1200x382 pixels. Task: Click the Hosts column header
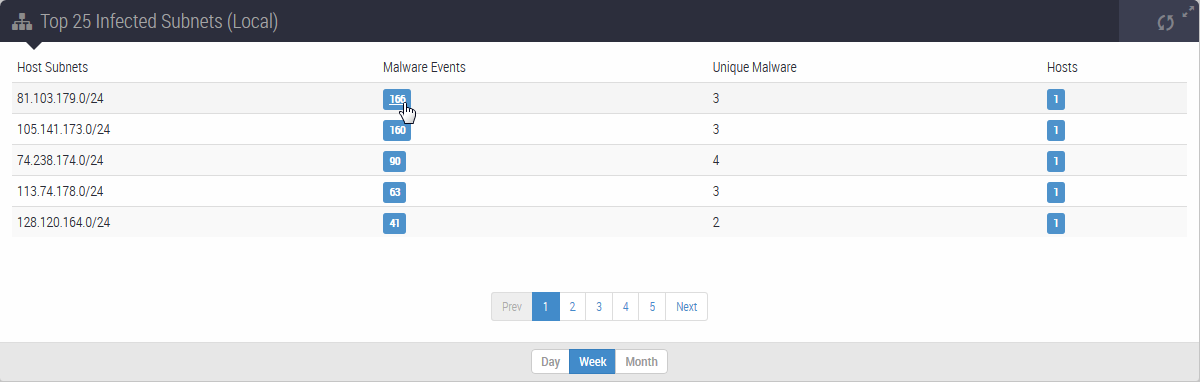pyautogui.click(x=1062, y=67)
